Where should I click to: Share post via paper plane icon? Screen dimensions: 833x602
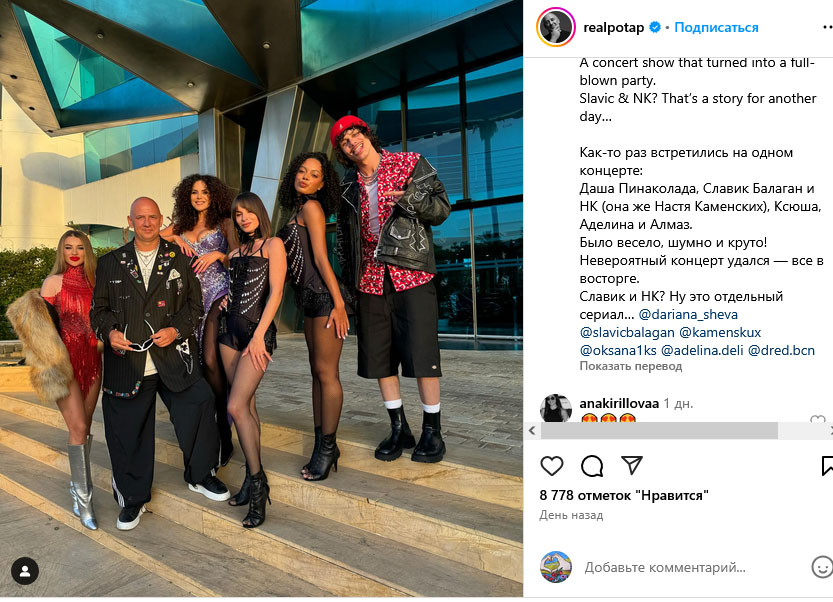(632, 465)
